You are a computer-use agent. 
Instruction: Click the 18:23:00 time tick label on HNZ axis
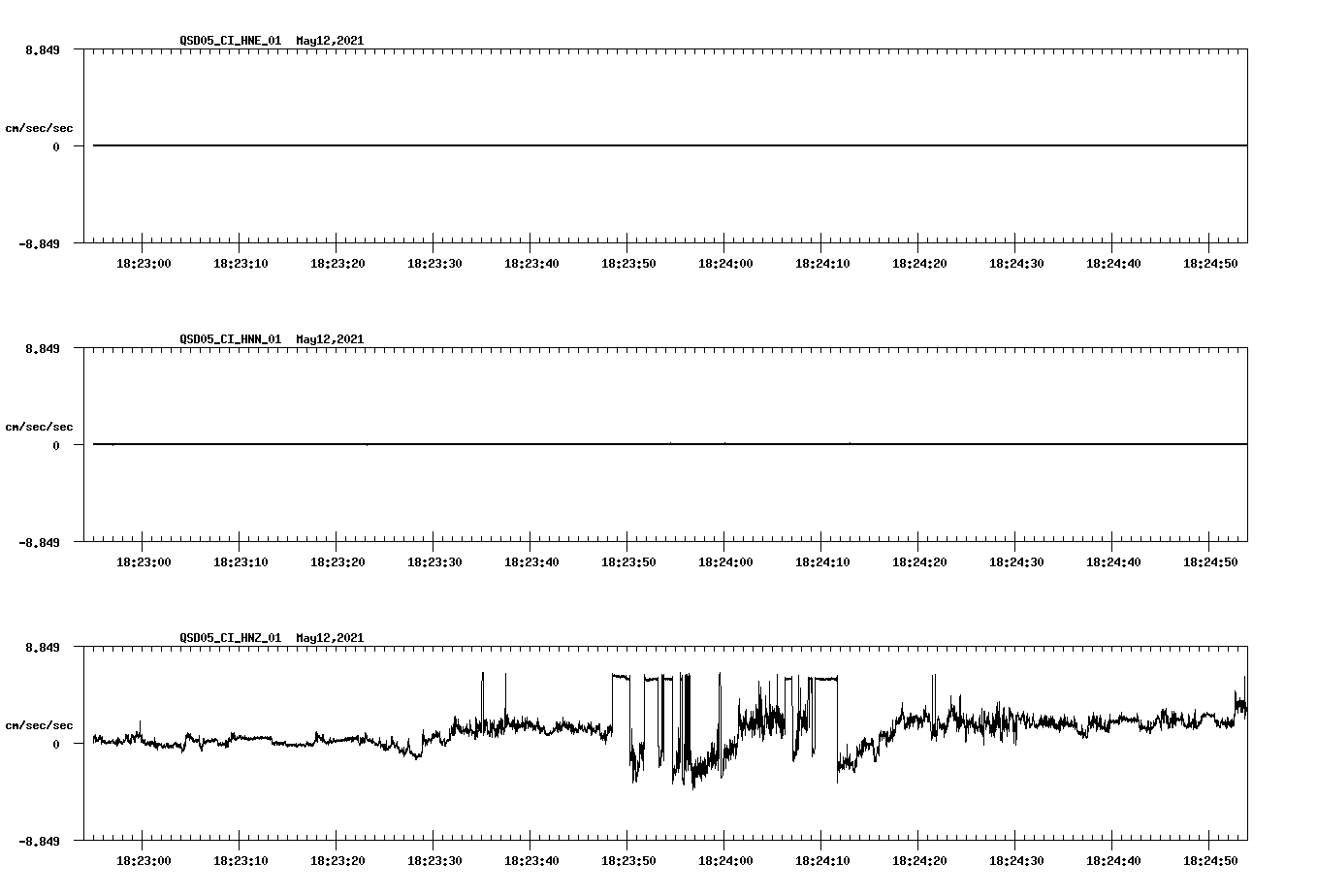[x=145, y=858]
